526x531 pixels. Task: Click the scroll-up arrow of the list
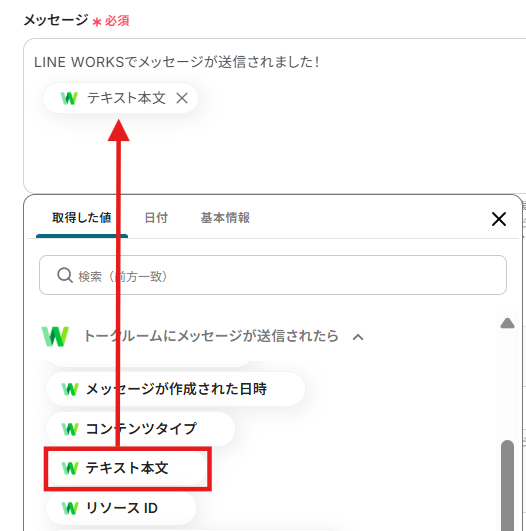(507, 323)
